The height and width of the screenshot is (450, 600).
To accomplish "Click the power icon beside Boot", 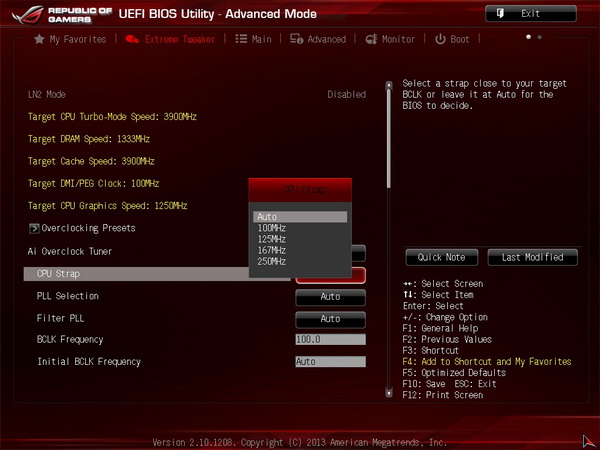I will click(x=440, y=39).
